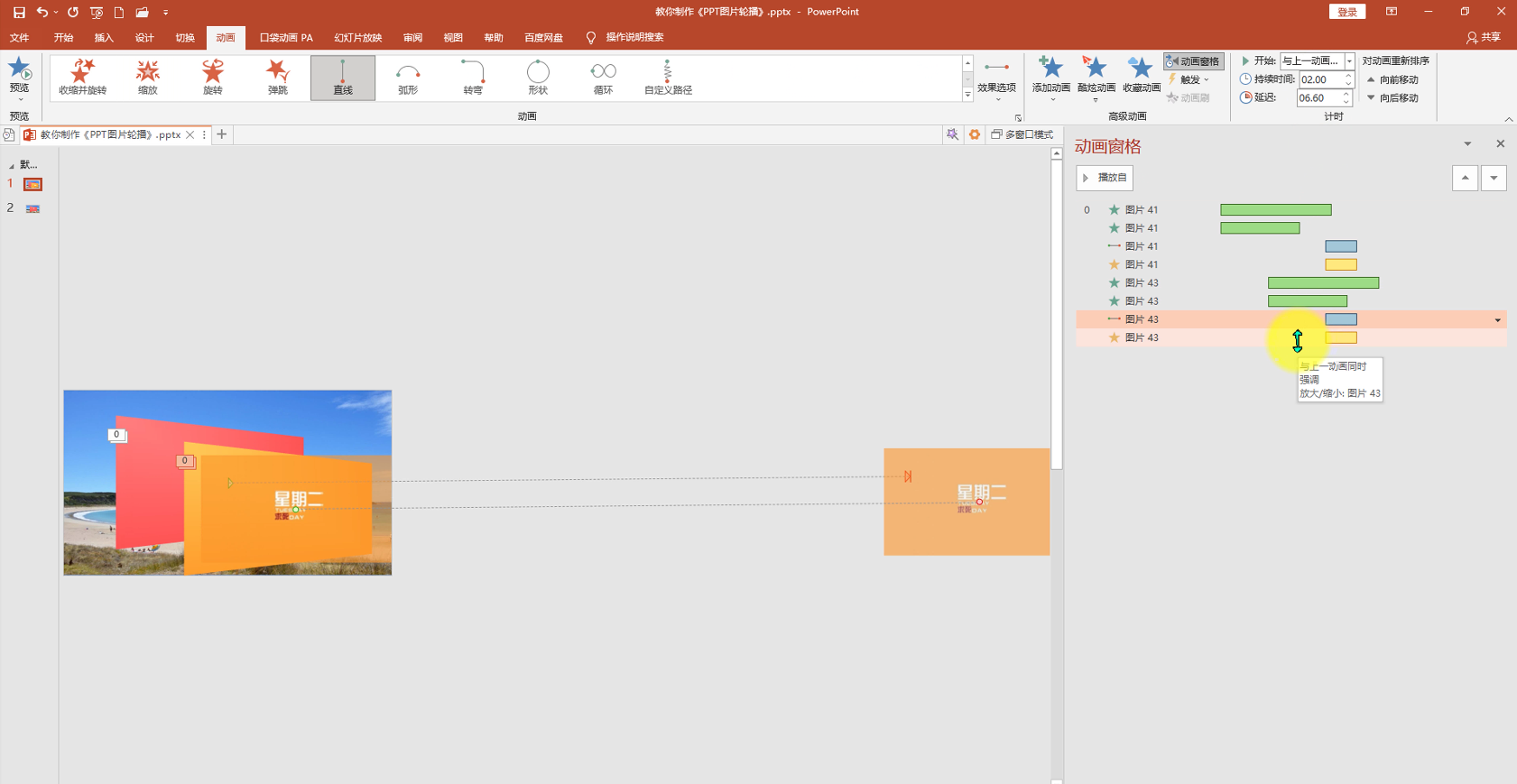The image size is (1517, 784).
Task: Click the 播放自 play from button
Action: pyautogui.click(x=1105, y=178)
